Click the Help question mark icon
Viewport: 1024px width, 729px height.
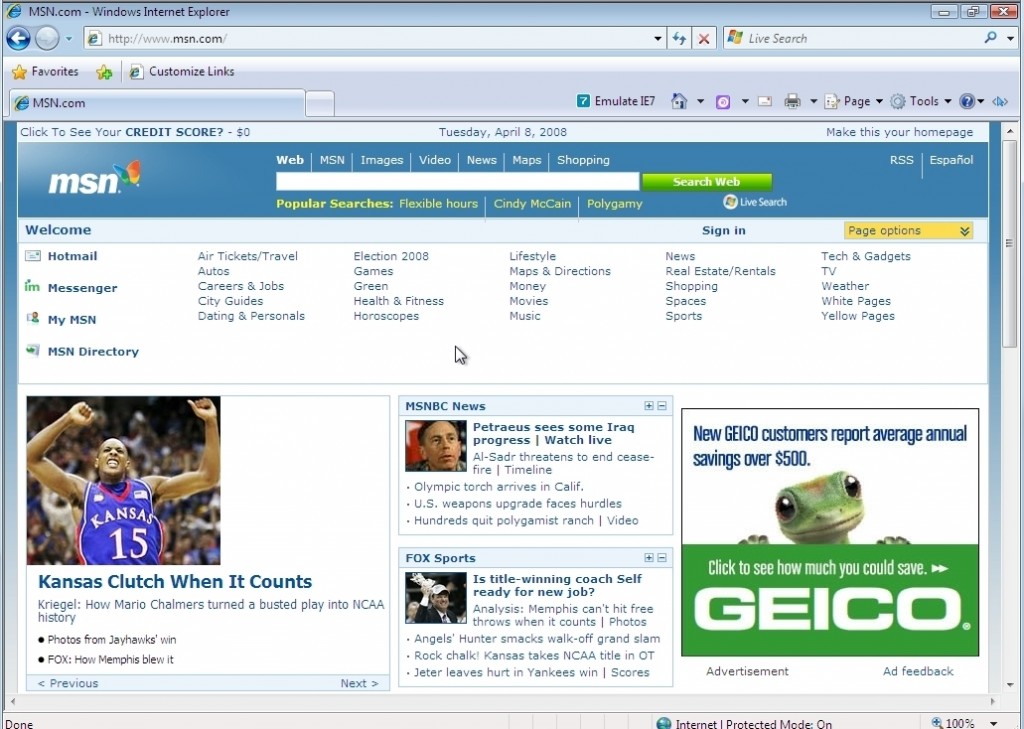(966, 101)
